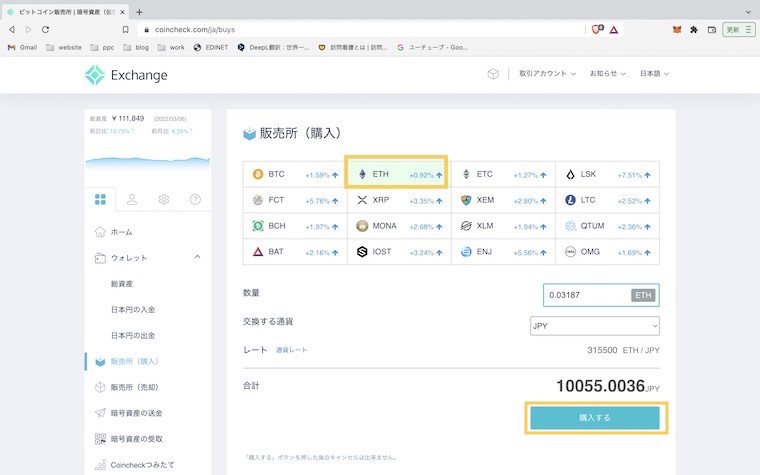
Task: Click the Coincheck Exchange logo icon
Action: pyautogui.click(x=95, y=75)
